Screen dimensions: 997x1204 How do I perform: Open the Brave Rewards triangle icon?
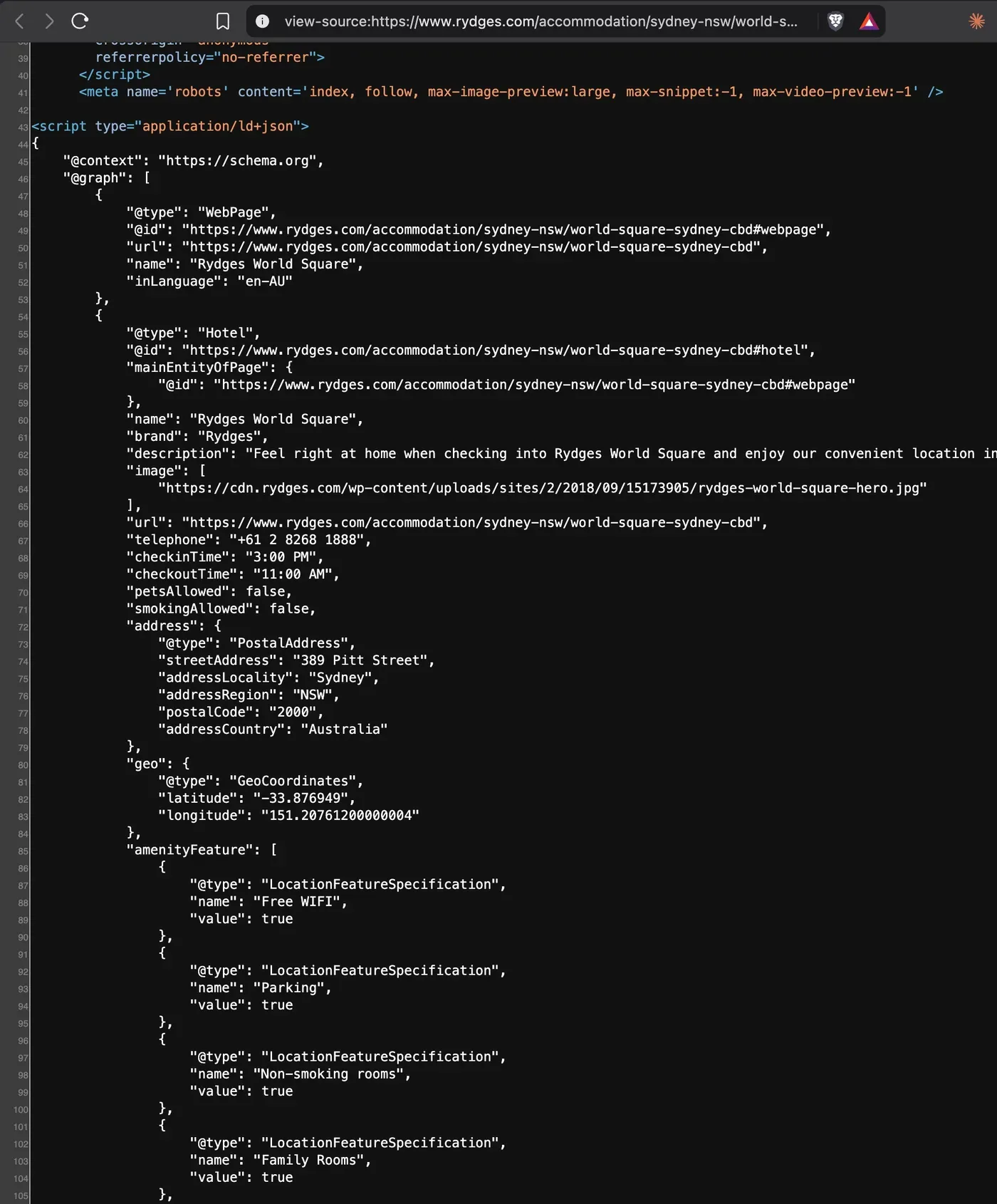click(869, 21)
